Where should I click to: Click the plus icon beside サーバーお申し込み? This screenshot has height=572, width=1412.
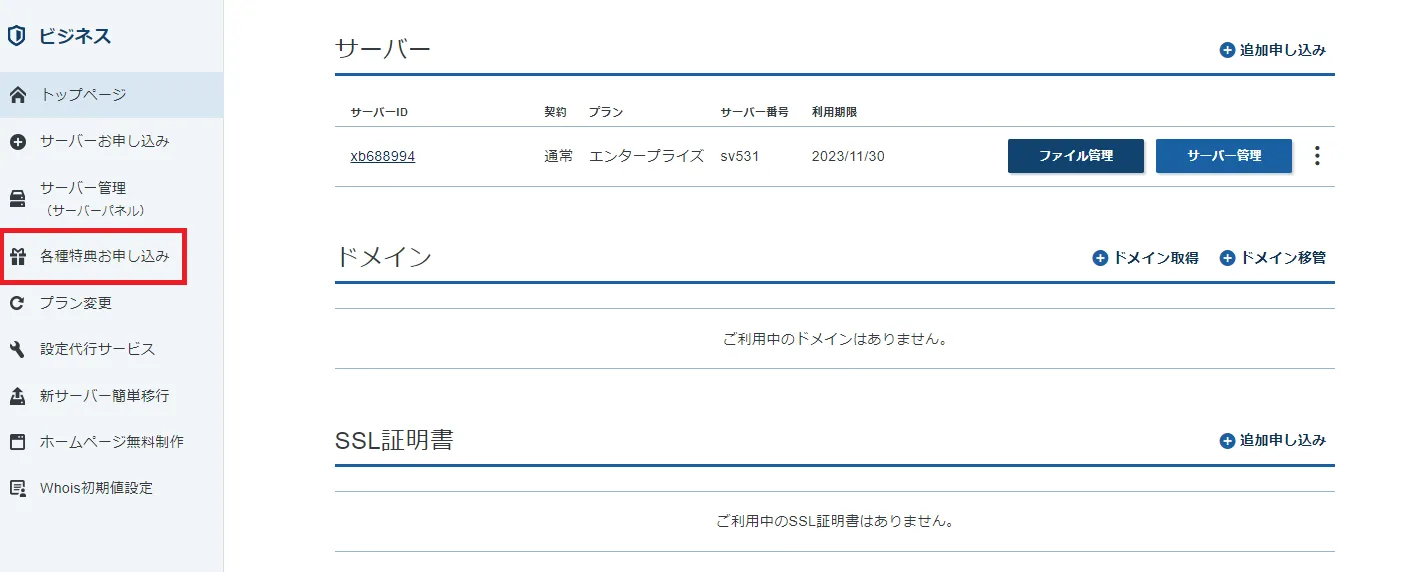pyautogui.click(x=17, y=142)
